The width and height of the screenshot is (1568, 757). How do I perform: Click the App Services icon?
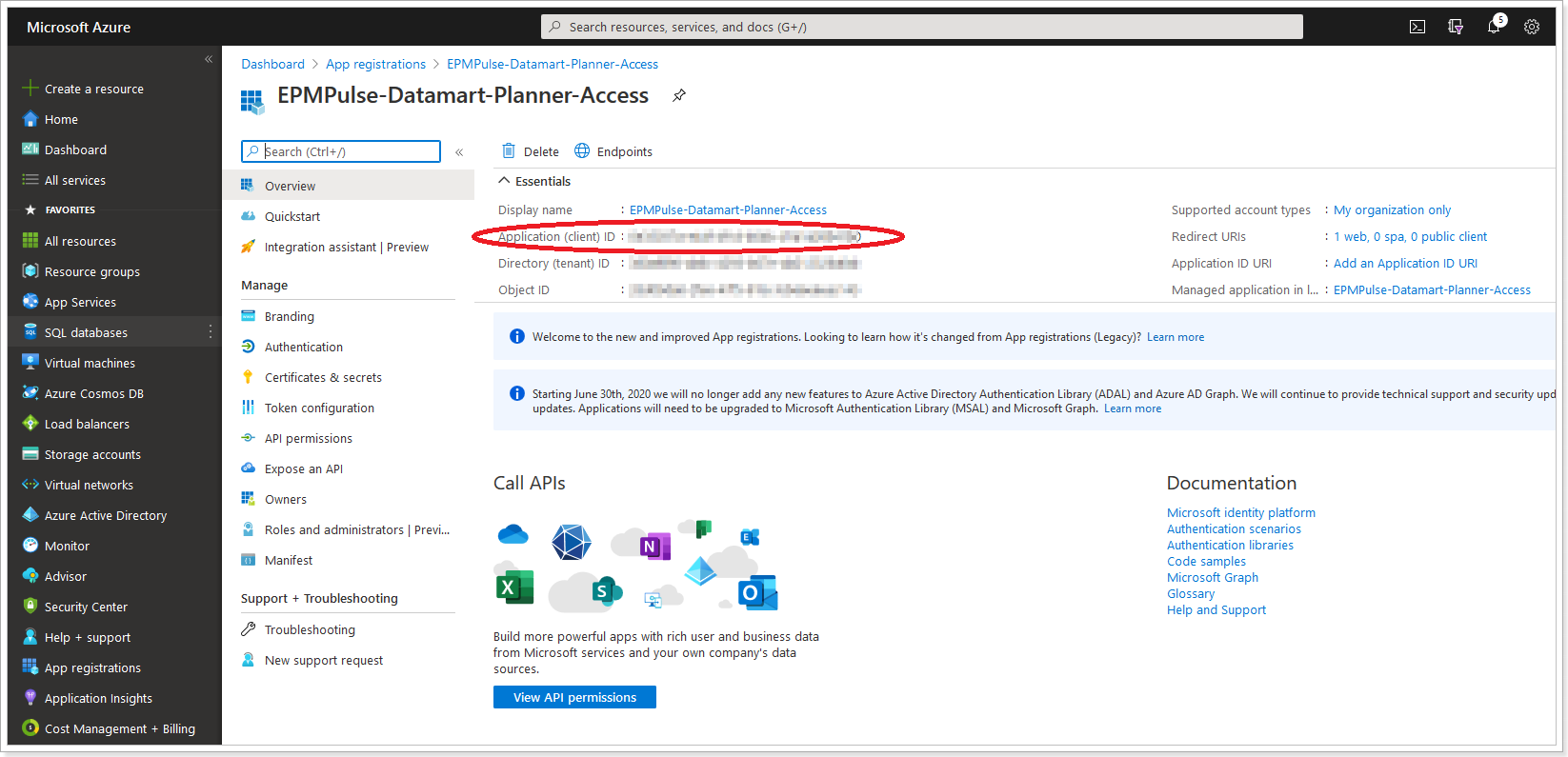pyautogui.click(x=30, y=302)
